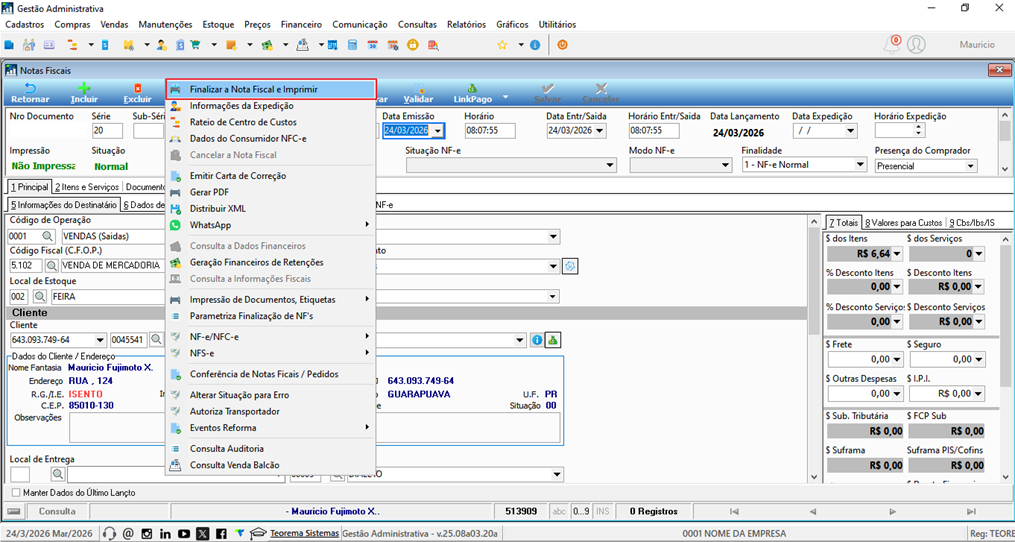The height and width of the screenshot is (542, 1015).
Task: Enable Manter Dados do Último Lançto checkbox
Action: (x=16, y=492)
